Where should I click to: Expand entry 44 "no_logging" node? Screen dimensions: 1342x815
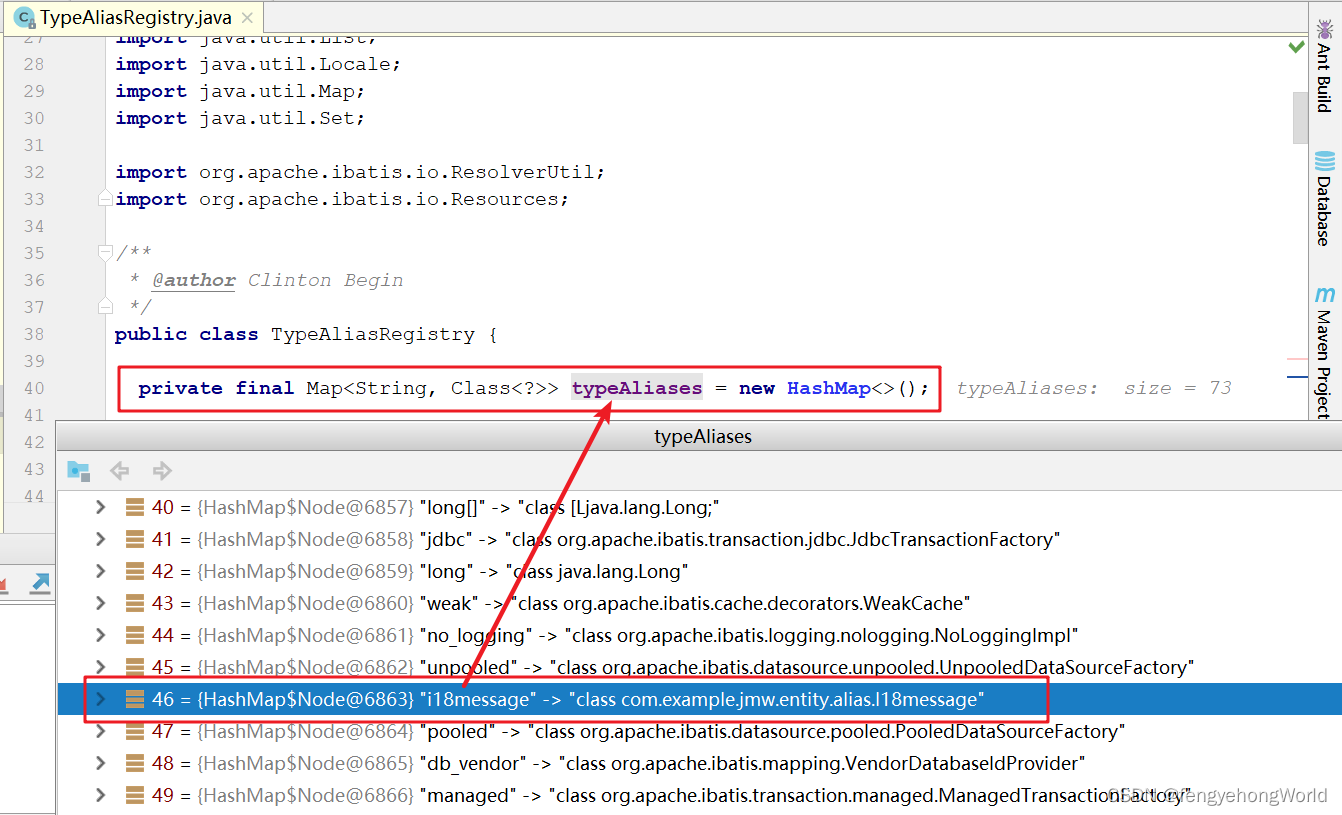(99, 635)
